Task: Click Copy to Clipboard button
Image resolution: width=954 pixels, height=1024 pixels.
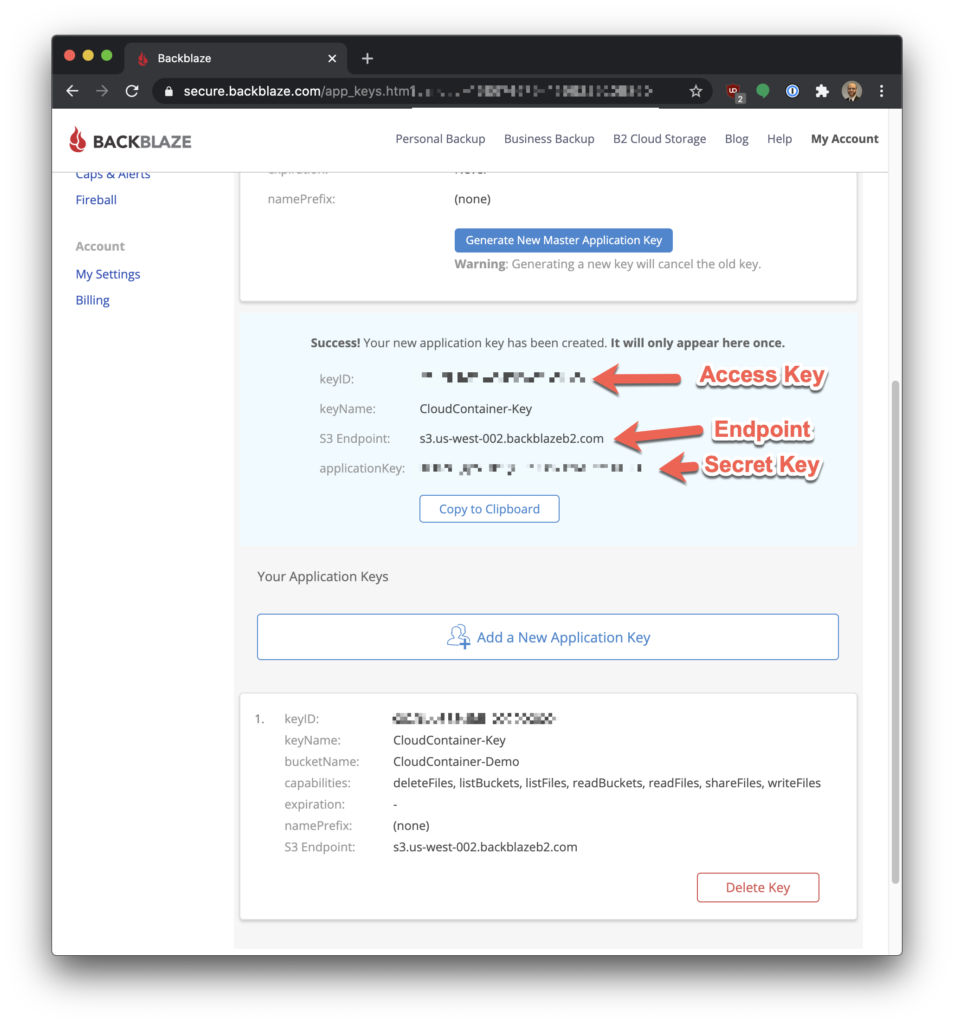Action: tap(489, 509)
